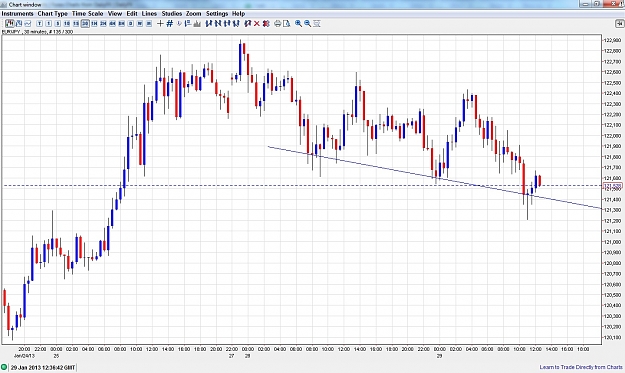Set time scale to 1 minute
This screenshot has width=625, height=373.
coord(49,24)
